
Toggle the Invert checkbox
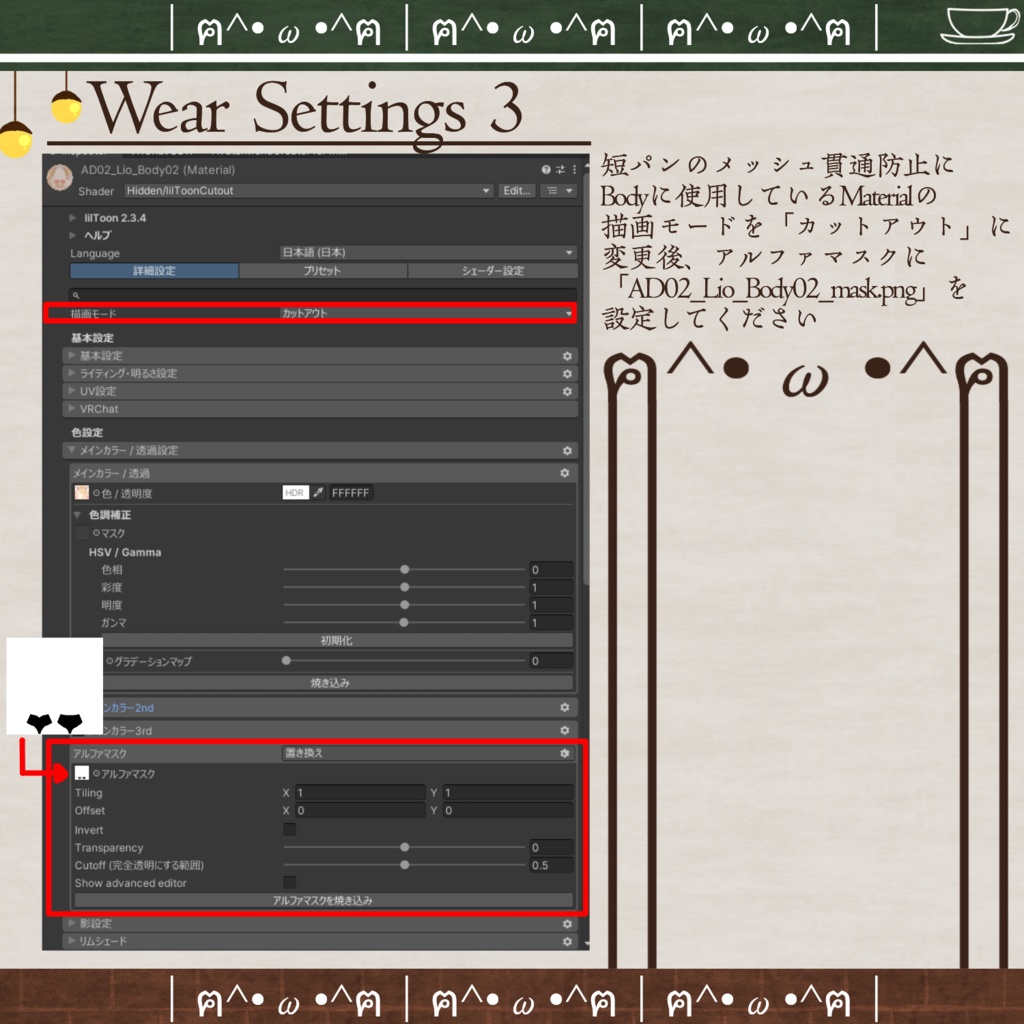click(289, 829)
